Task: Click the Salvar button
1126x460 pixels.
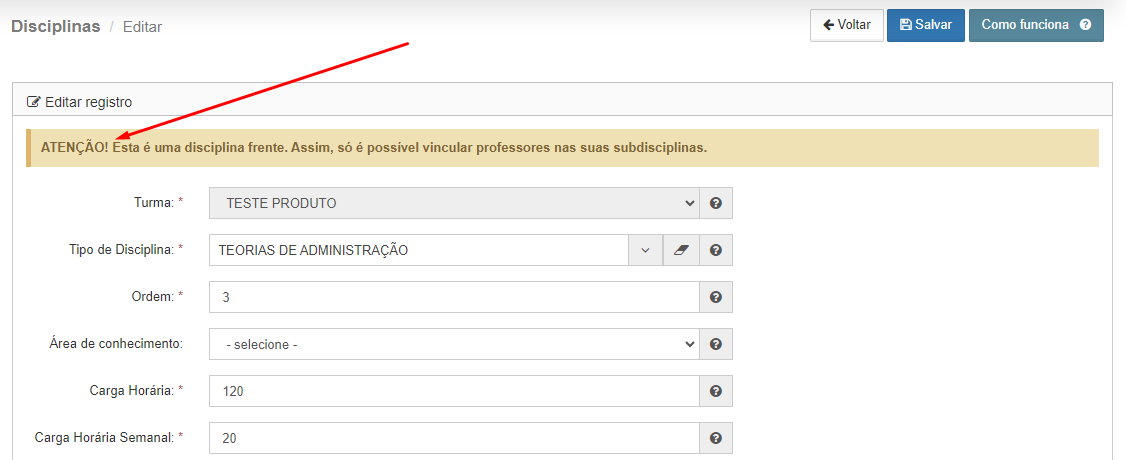Action: 926,25
